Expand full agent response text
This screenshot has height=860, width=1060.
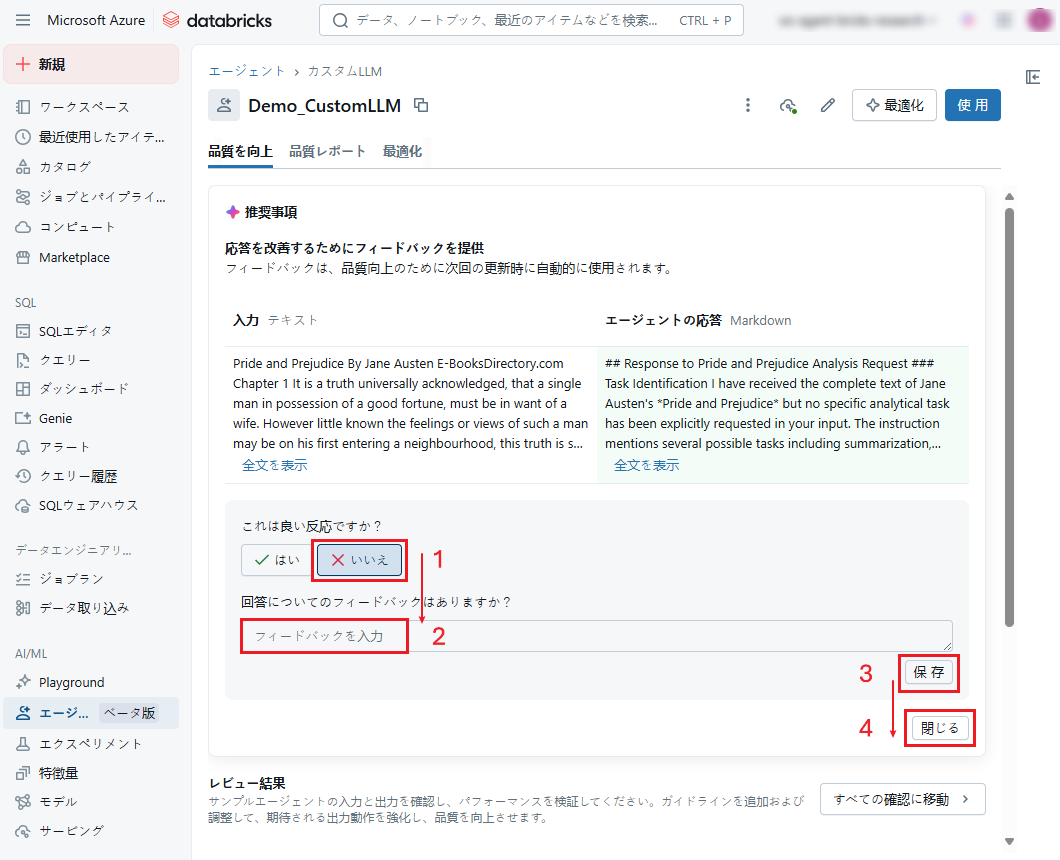click(646, 465)
